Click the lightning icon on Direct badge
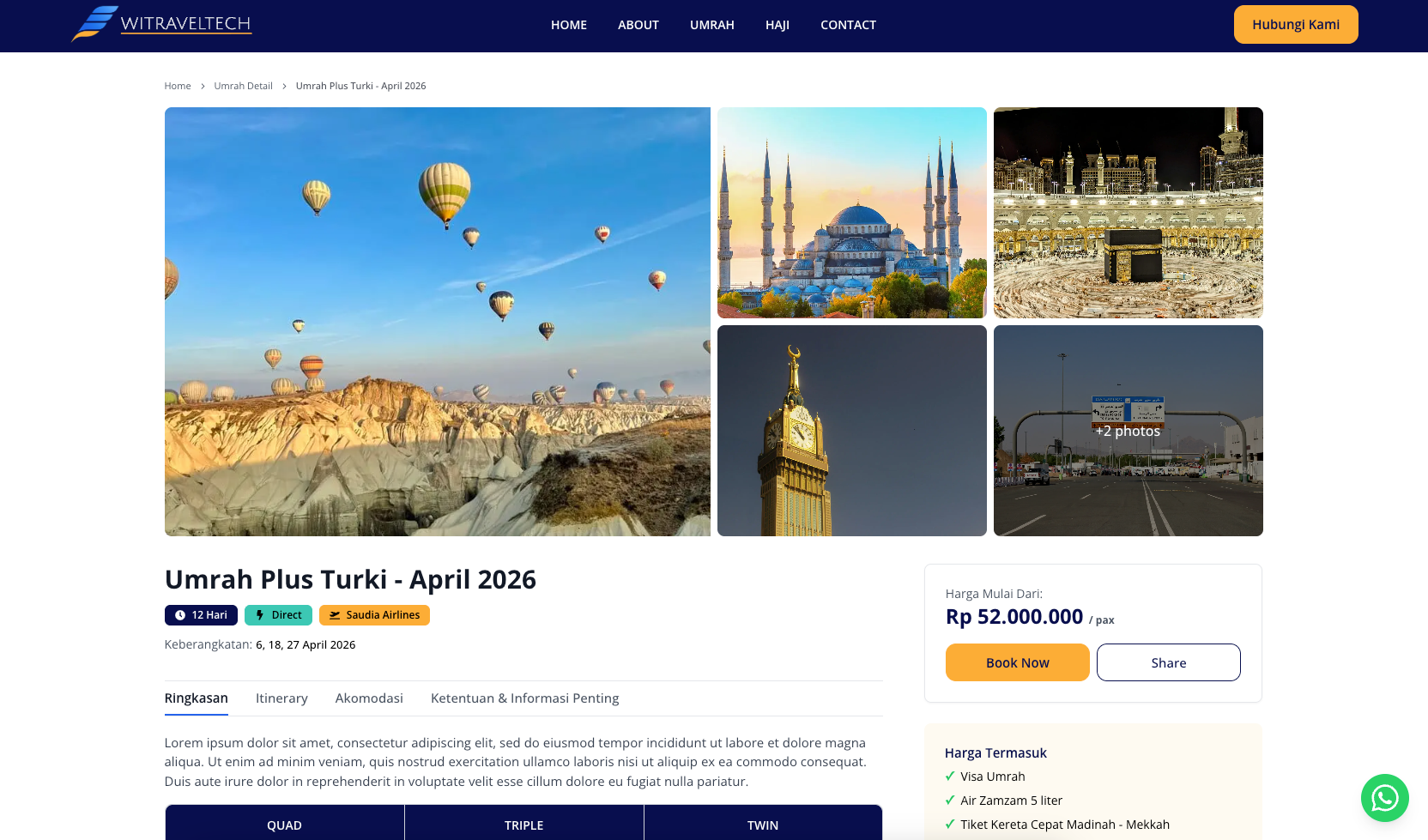 tap(259, 615)
